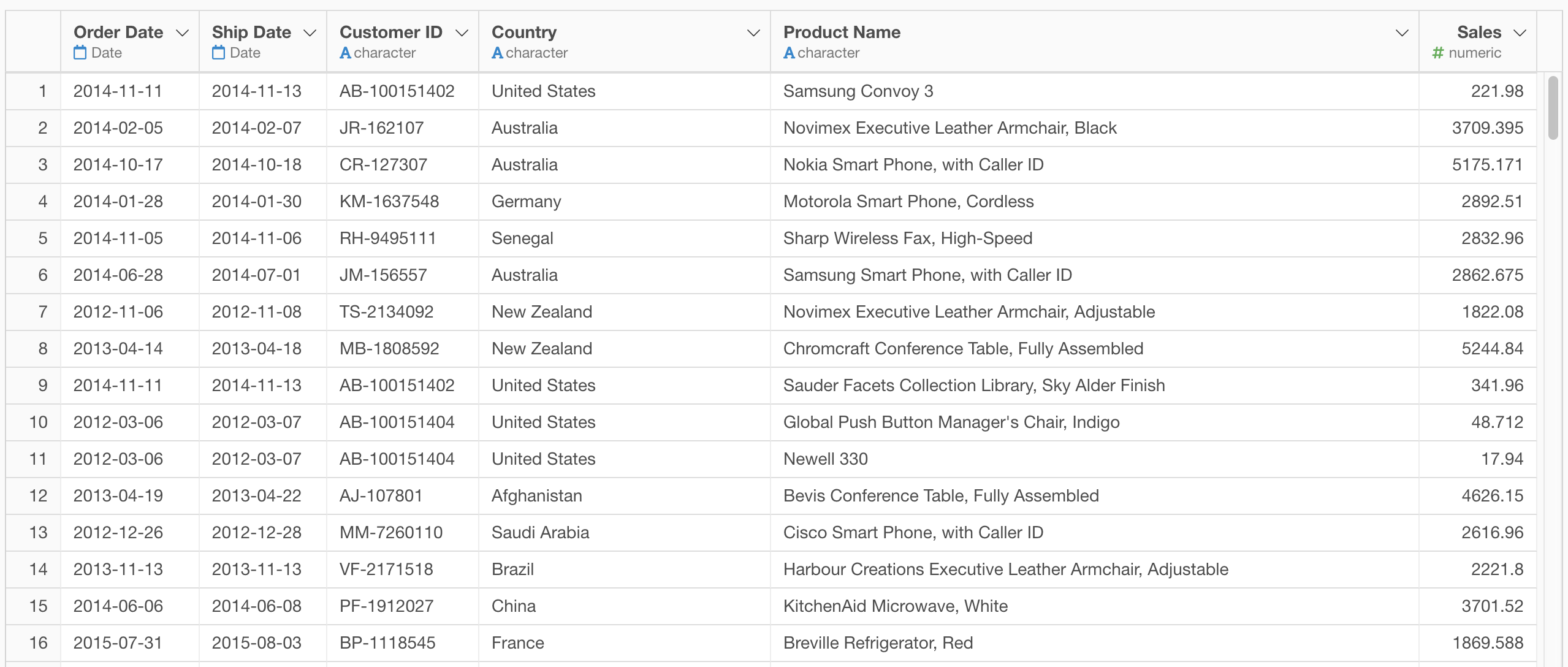Click the calendar icon under Order Date
Screen dimensions: 1568x667
pos(80,52)
